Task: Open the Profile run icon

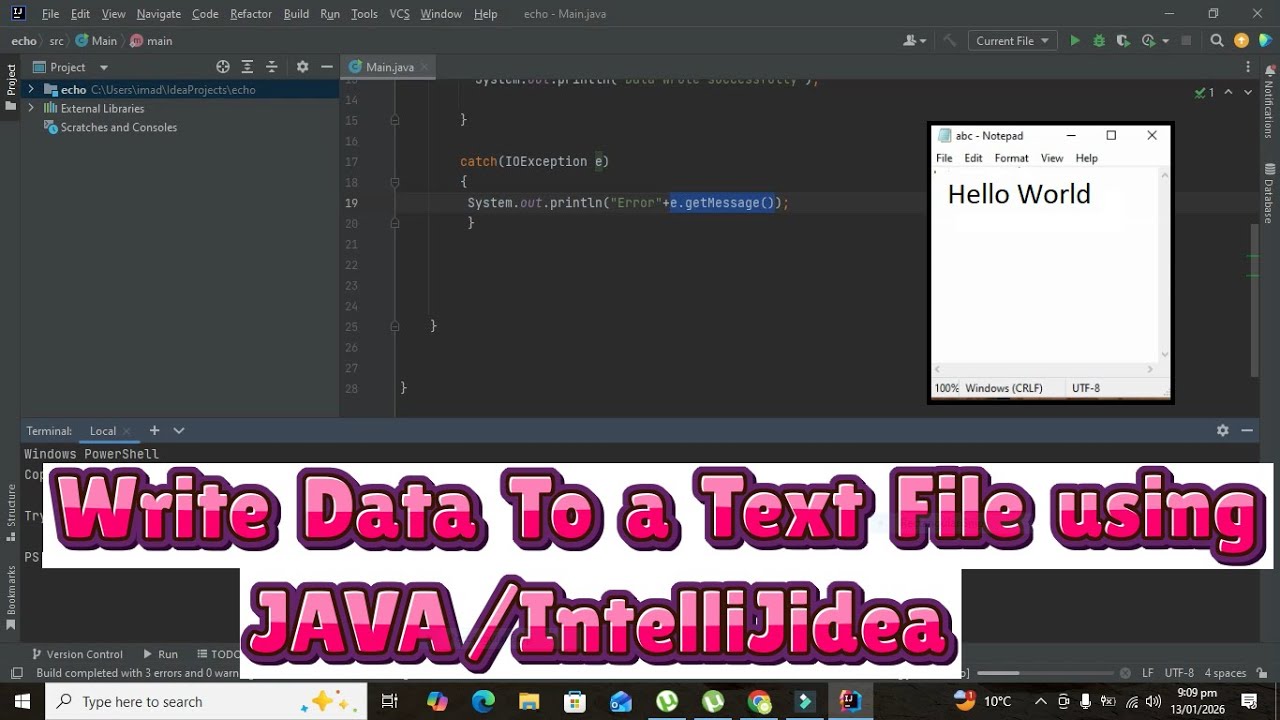Action: 1148,41
